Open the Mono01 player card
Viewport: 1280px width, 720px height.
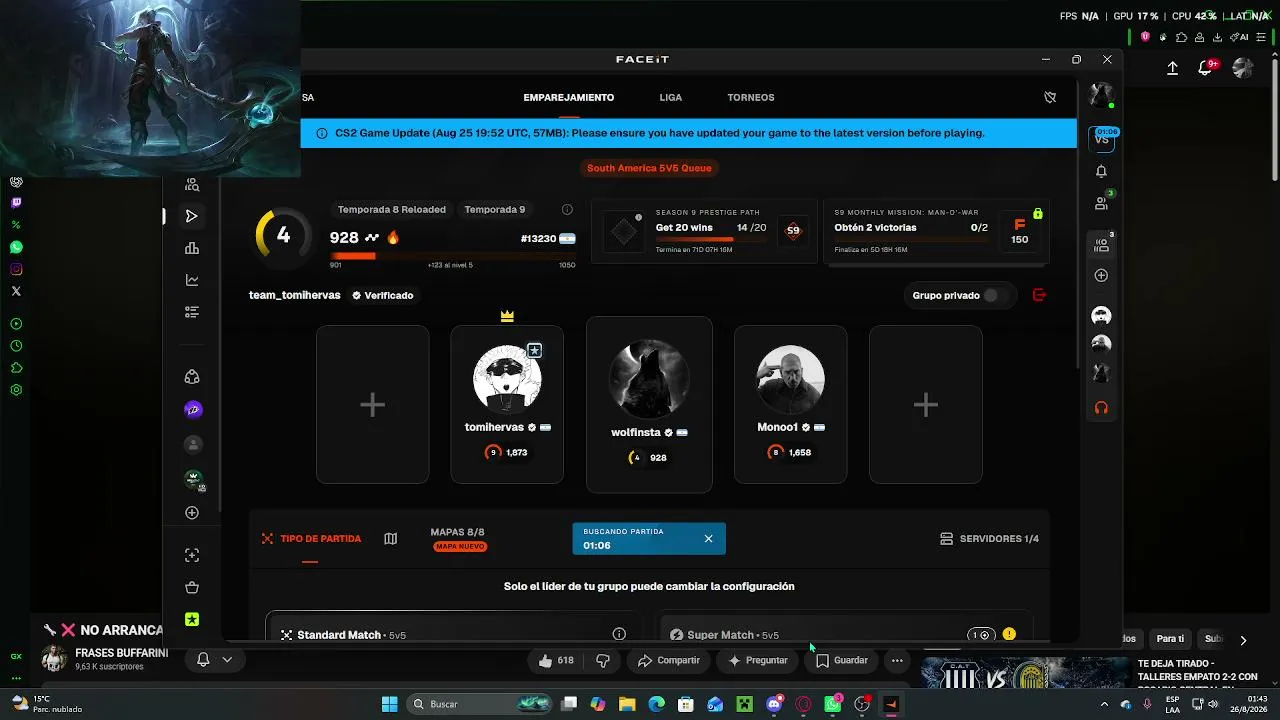click(x=790, y=404)
